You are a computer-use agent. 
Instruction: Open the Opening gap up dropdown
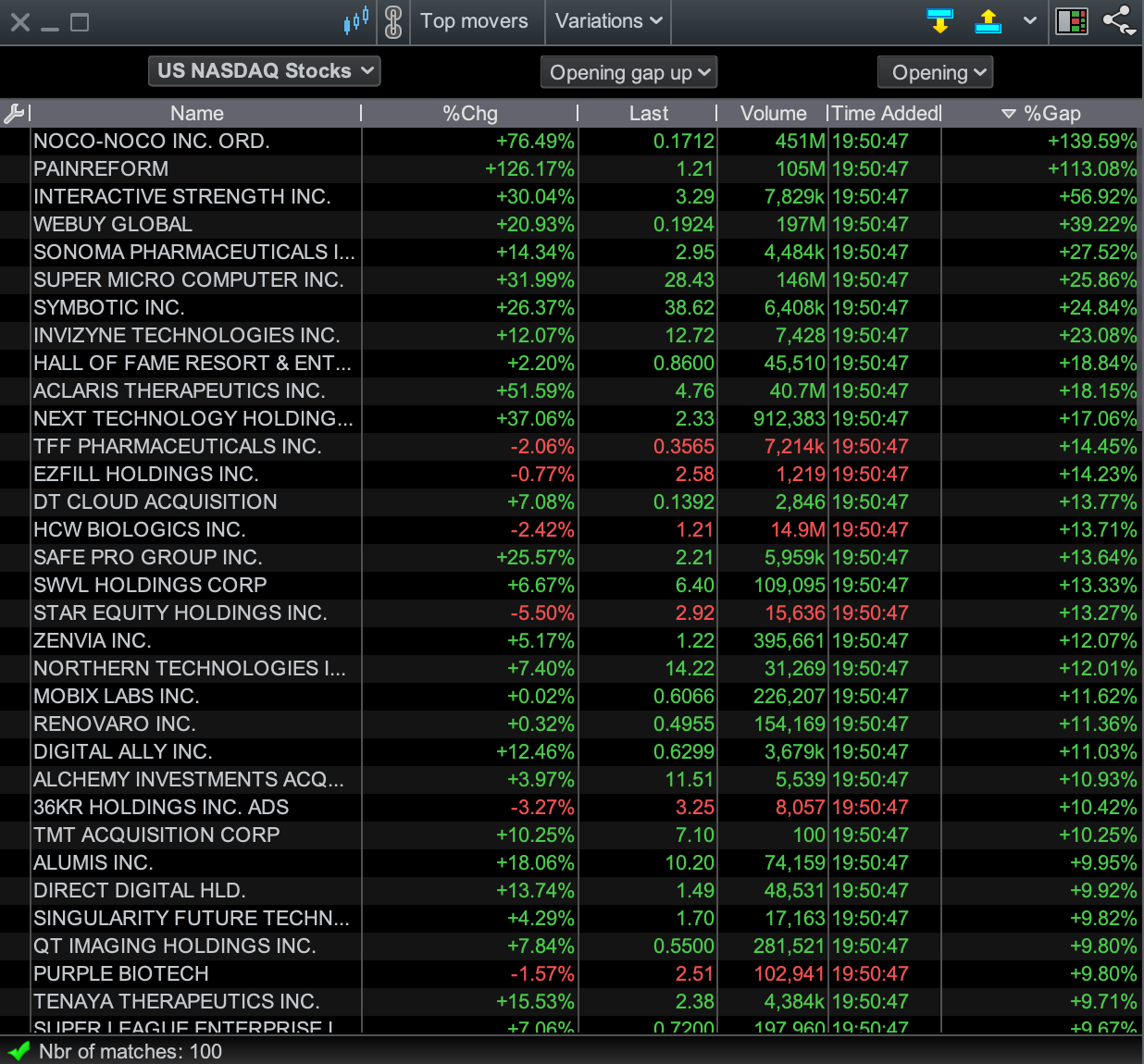pyautogui.click(x=629, y=72)
